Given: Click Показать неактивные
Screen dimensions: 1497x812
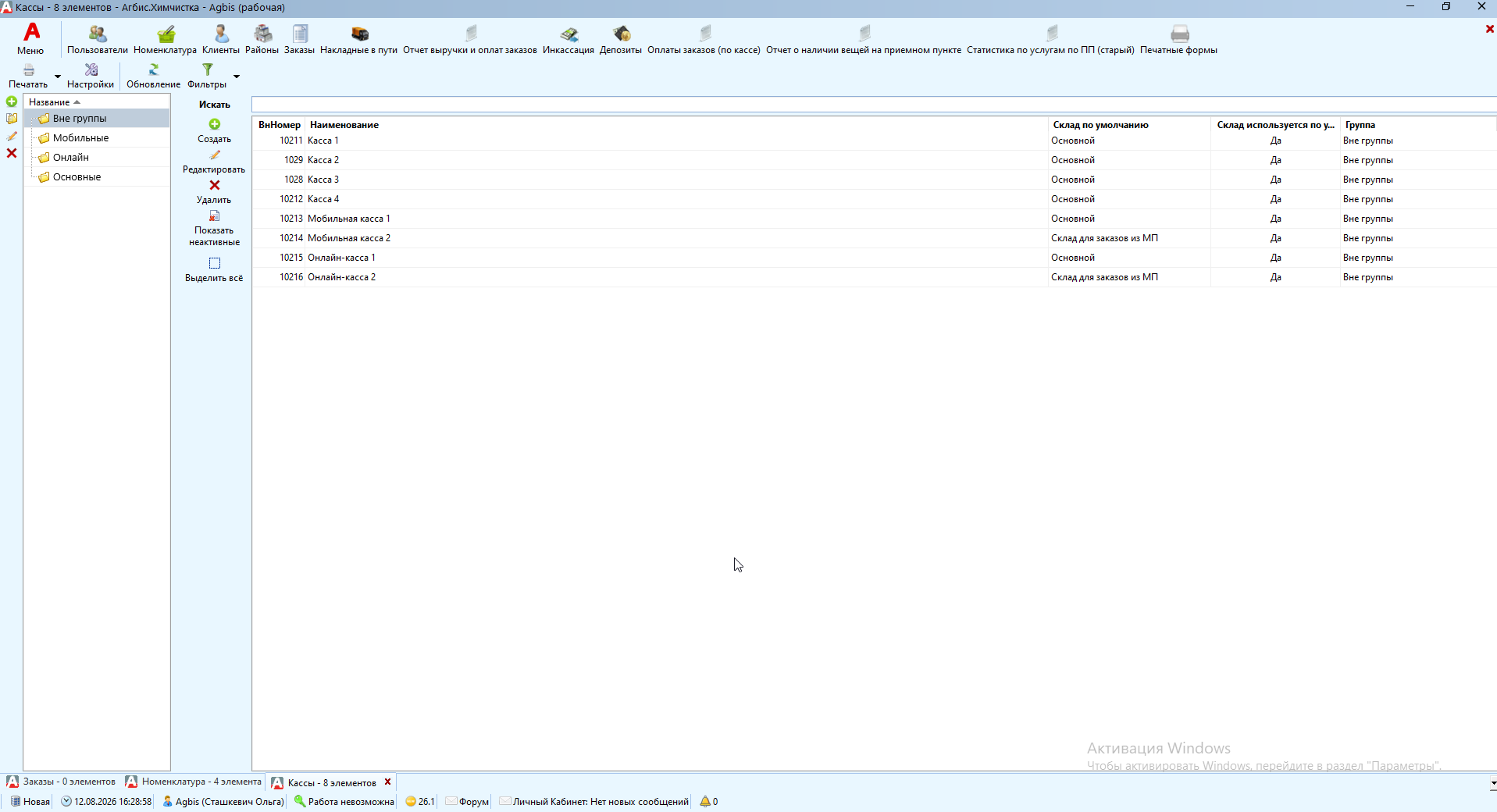Looking at the screenshot, I should tap(214, 229).
